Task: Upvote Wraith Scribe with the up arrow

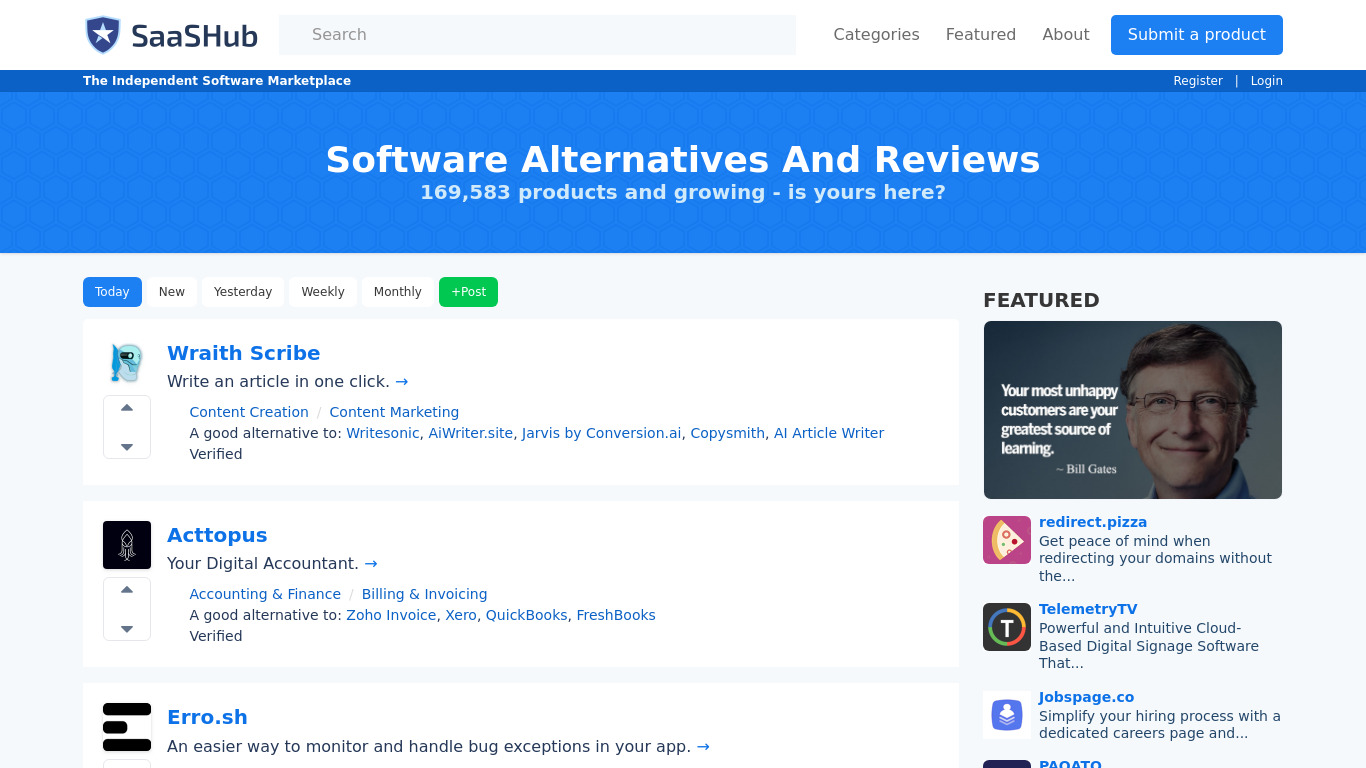Action: 127,408
